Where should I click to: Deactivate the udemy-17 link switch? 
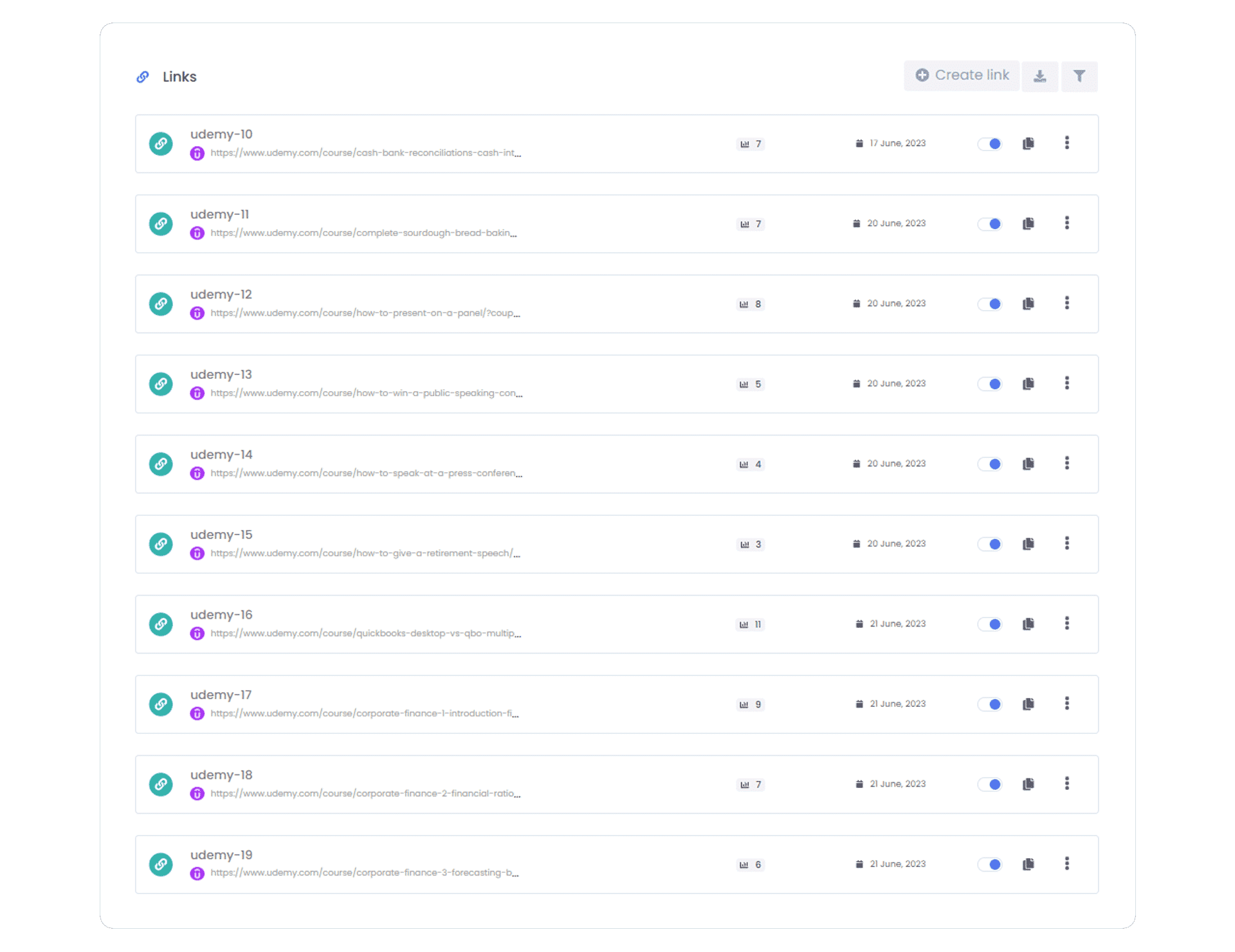point(989,704)
